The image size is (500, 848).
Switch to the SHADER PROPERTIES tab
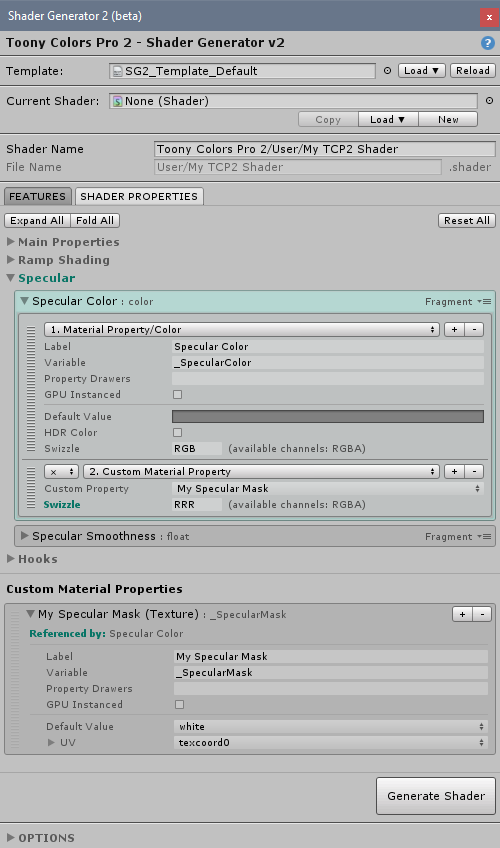[x=139, y=196]
